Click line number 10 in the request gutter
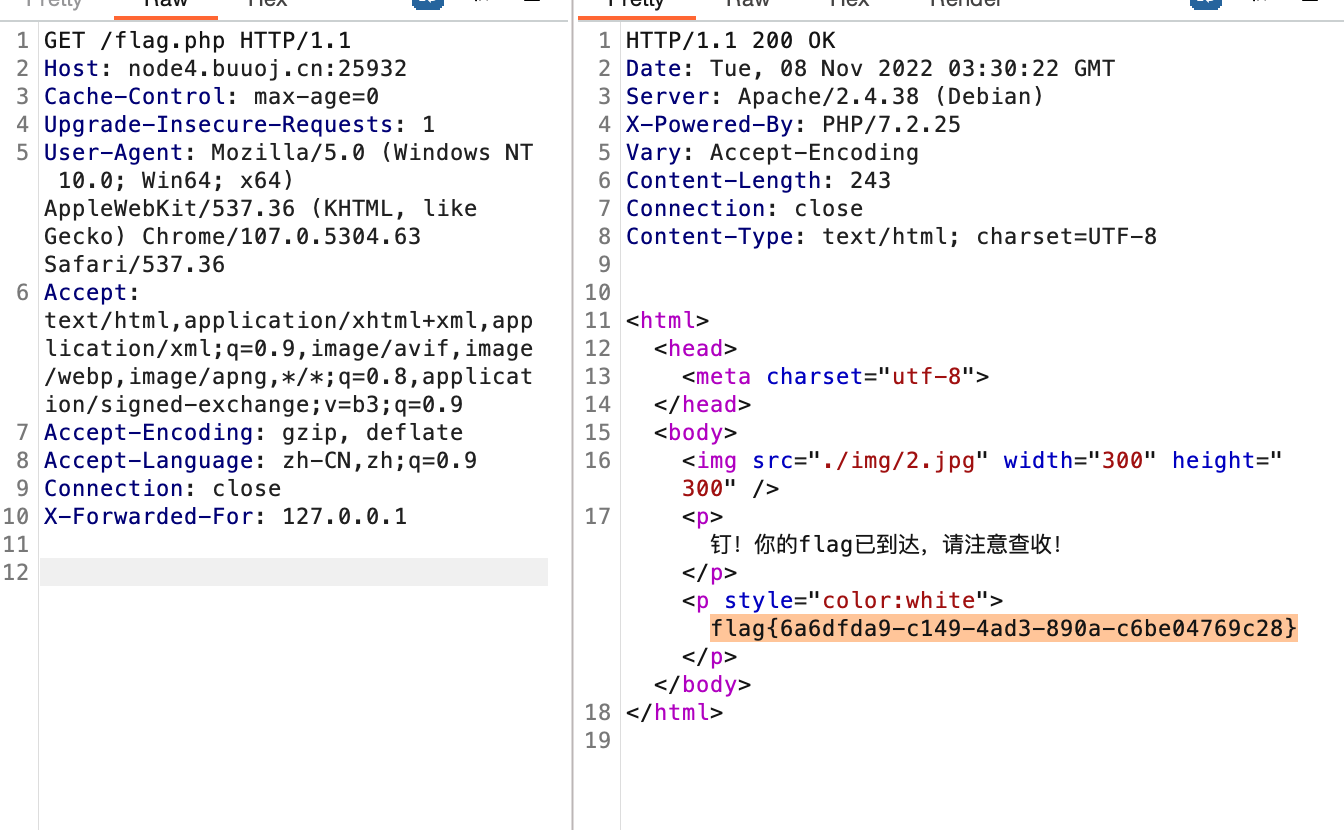 pos(16,517)
